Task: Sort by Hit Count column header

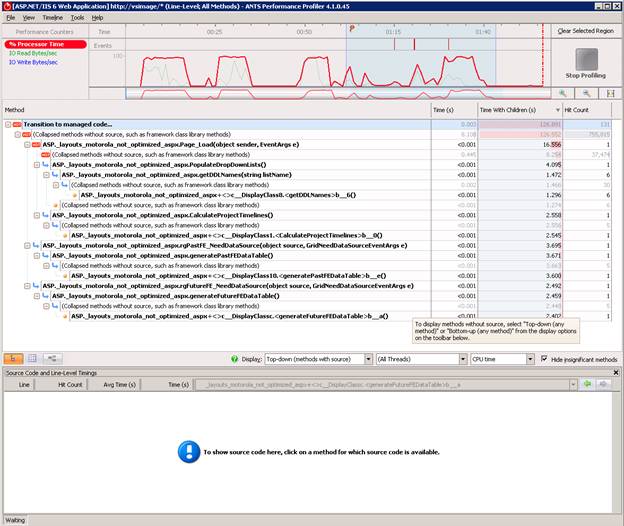Action: (587, 110)
